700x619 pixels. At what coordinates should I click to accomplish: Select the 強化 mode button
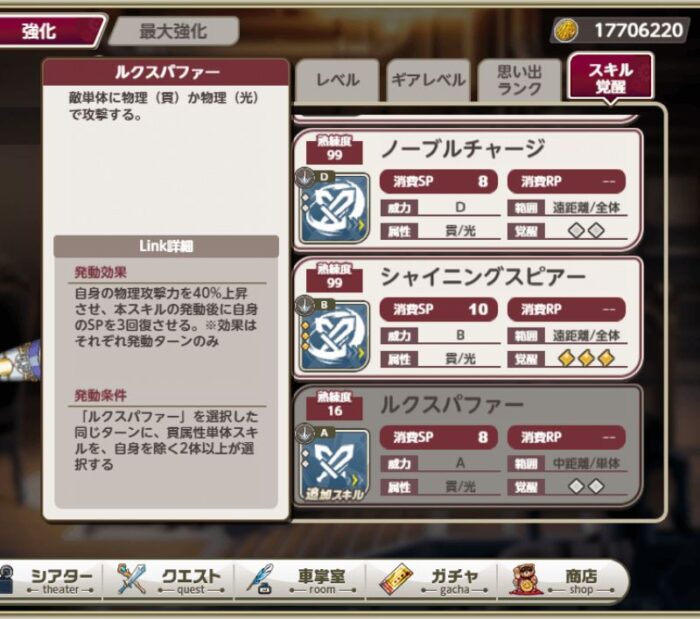point(47,31)
